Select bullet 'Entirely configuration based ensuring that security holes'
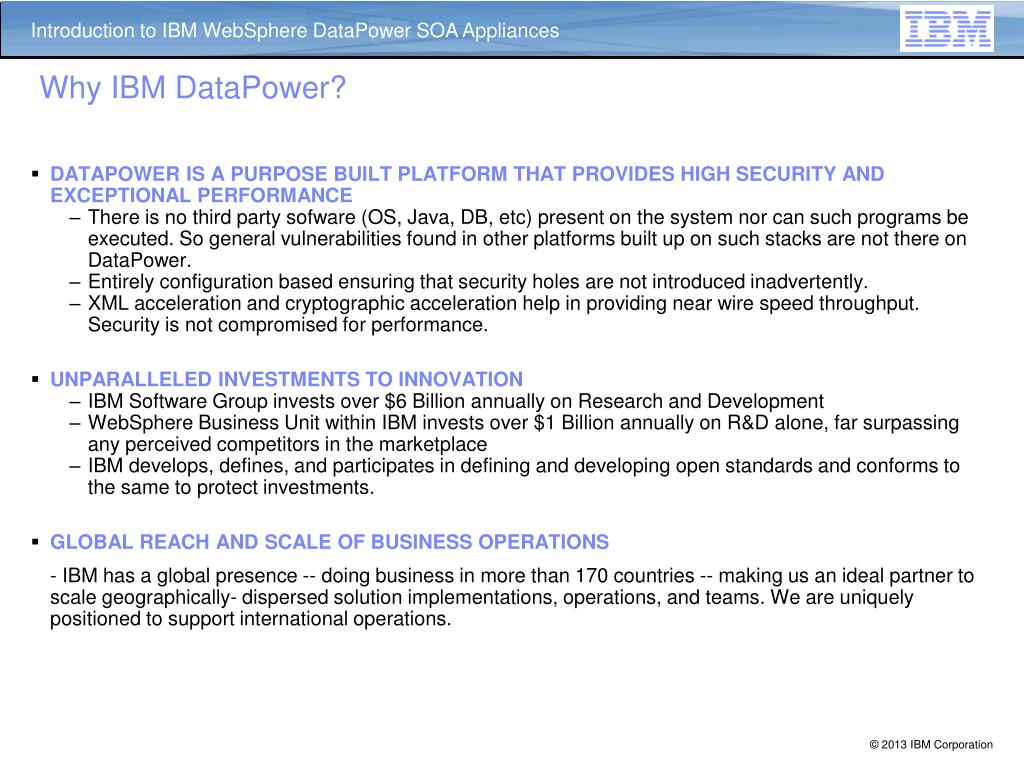Viewport: 1024px width, 768px height. [x=478, y=282]
